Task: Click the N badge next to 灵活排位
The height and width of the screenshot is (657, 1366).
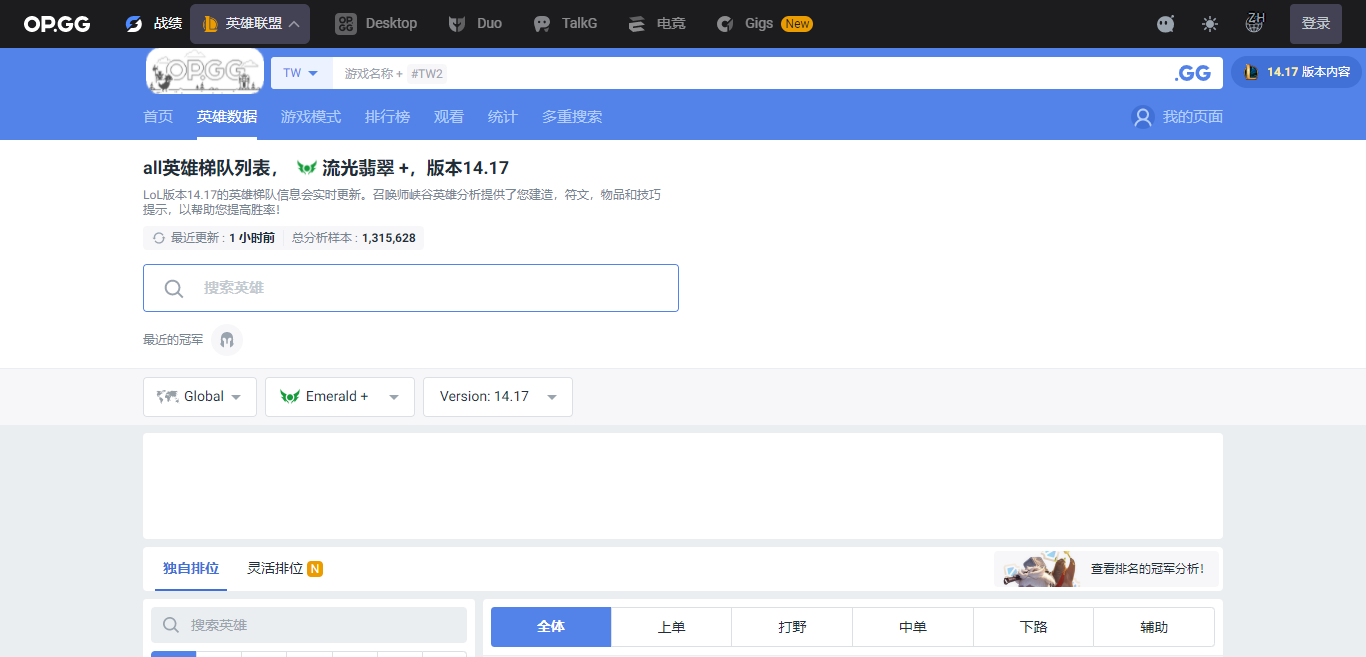Action: (315, 569)
